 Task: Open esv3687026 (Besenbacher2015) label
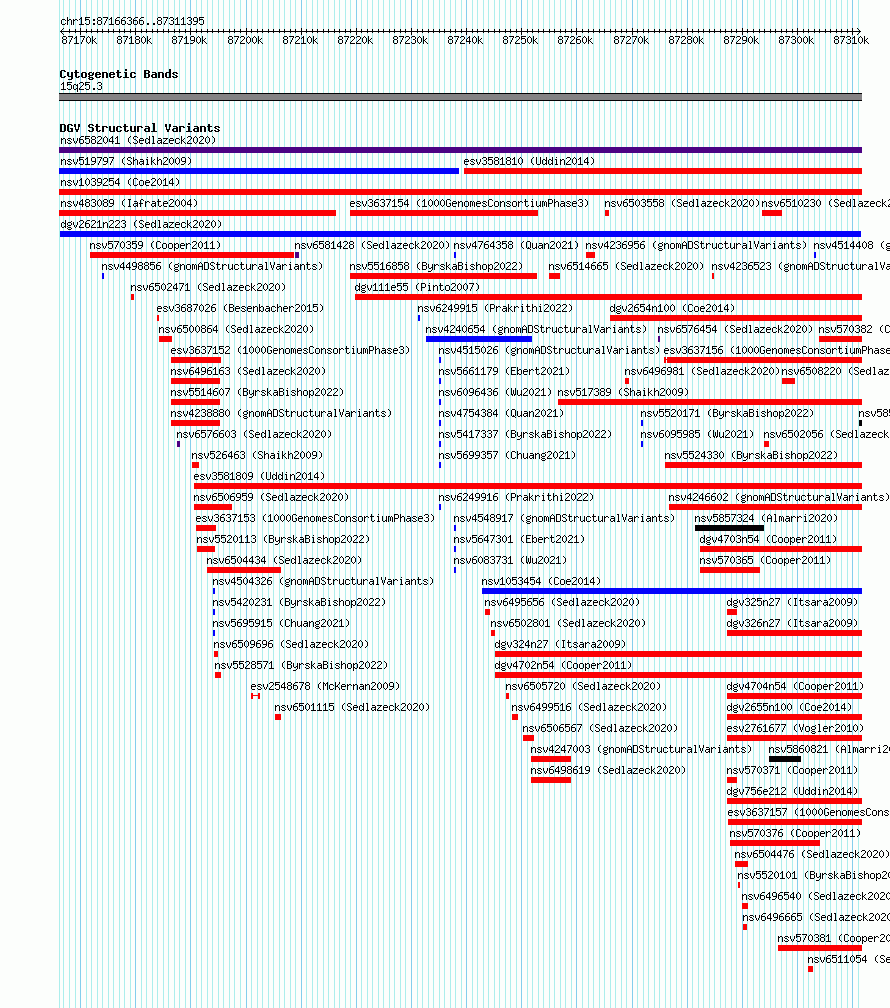tap(240, 309)
